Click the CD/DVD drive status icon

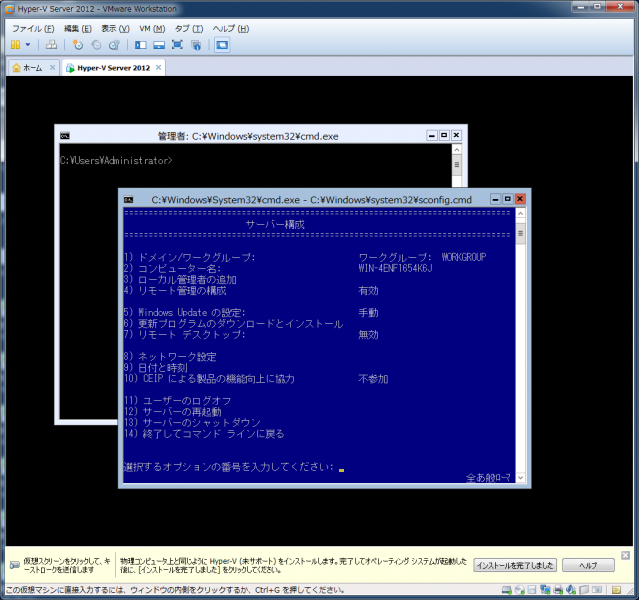click(x=520, y=590)
